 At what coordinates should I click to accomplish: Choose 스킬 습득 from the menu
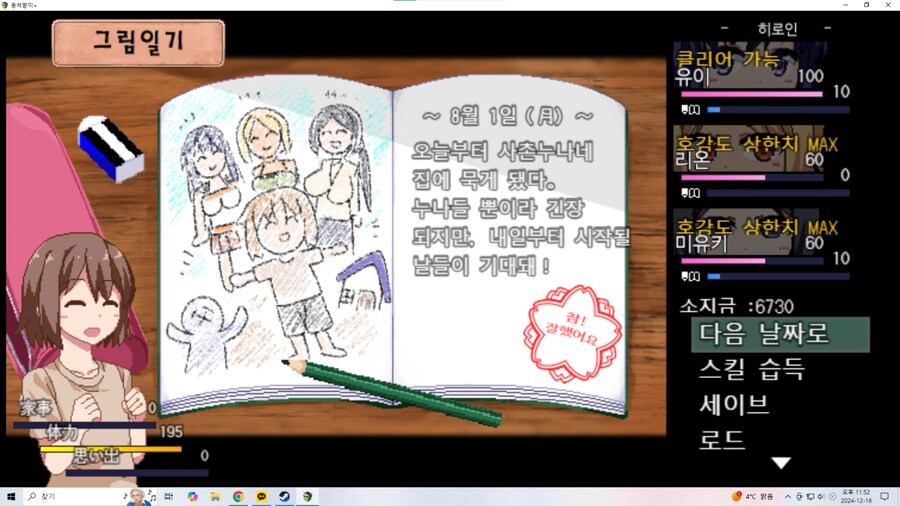[751, 370]
